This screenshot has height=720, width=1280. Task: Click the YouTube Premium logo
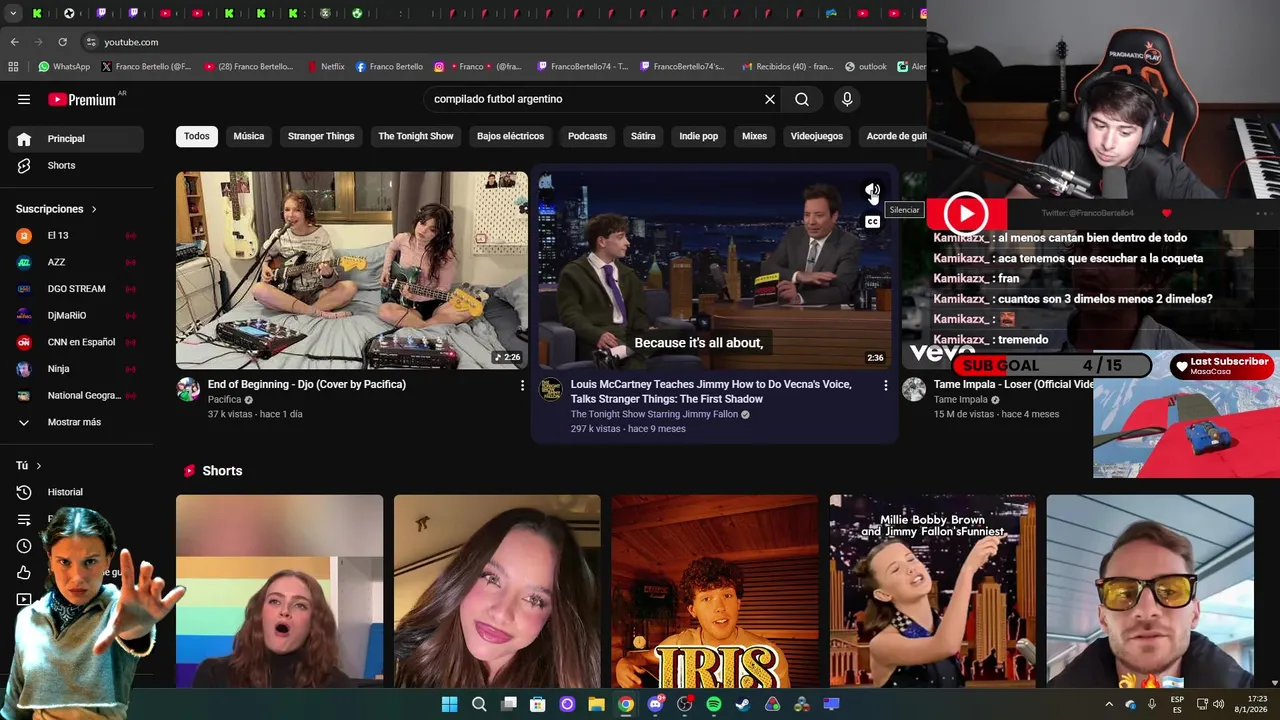[84, 99]
